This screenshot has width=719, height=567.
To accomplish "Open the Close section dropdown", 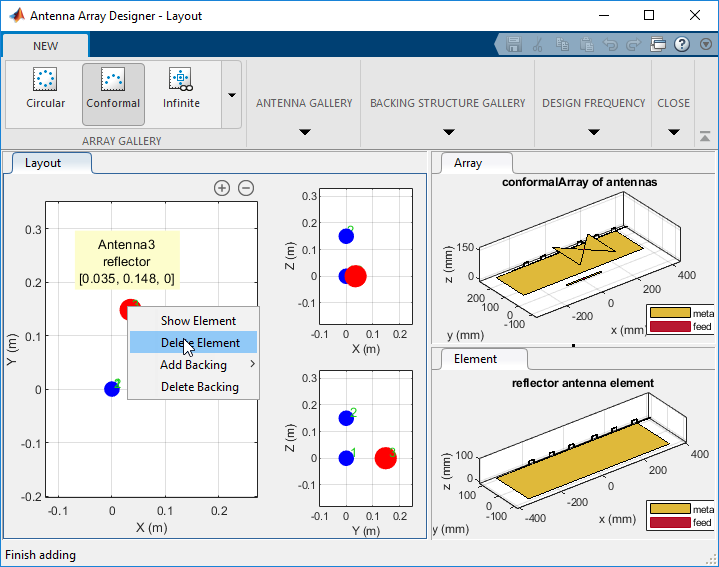I will tap(674, 132).
